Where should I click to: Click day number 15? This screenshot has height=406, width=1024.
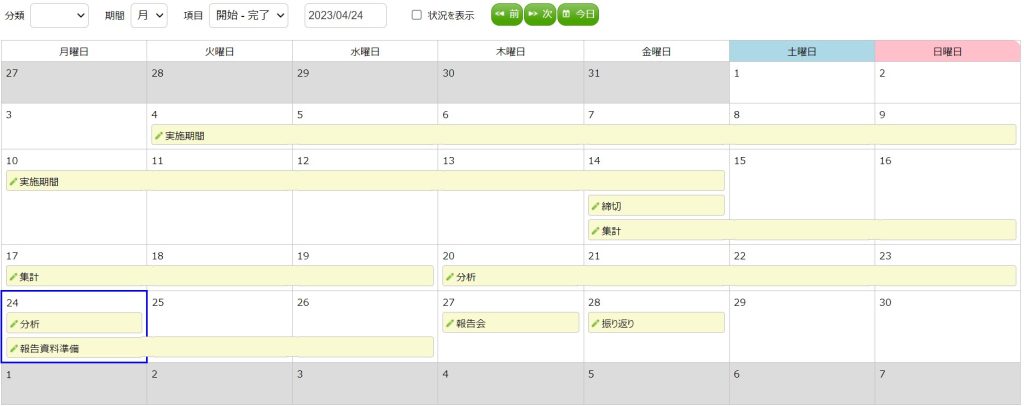739,161
